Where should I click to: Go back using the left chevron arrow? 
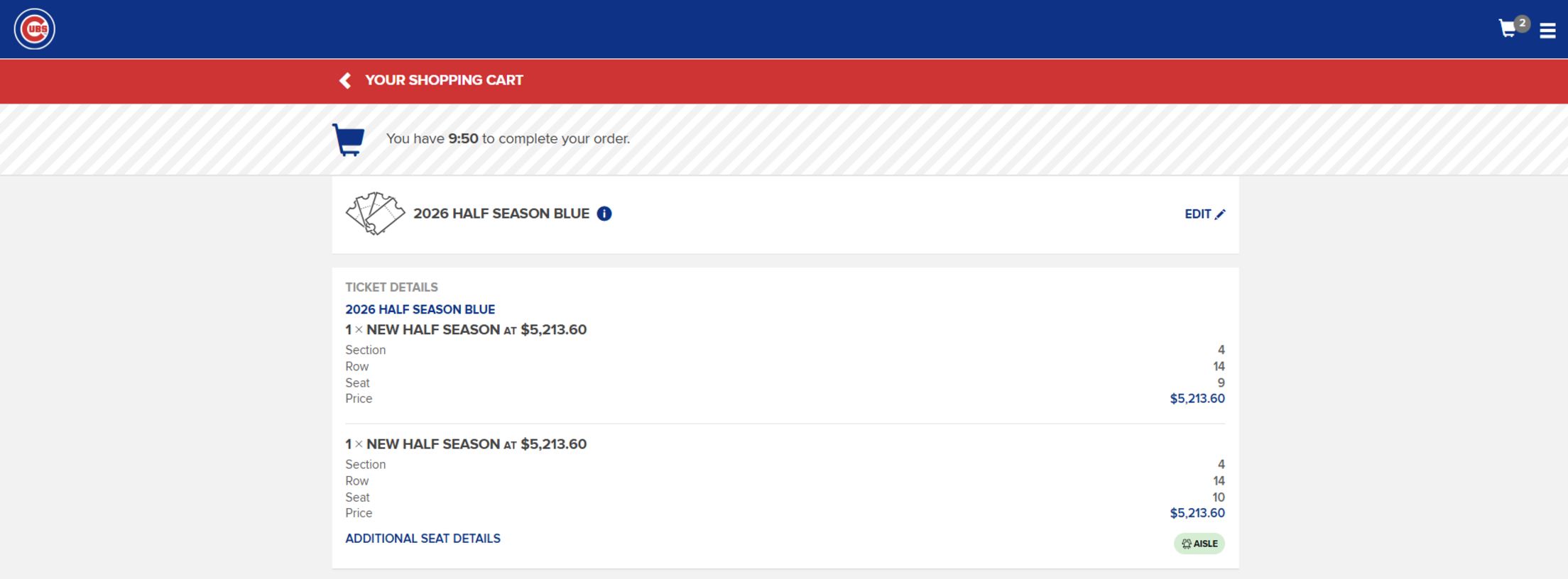[x=345, y=81]
